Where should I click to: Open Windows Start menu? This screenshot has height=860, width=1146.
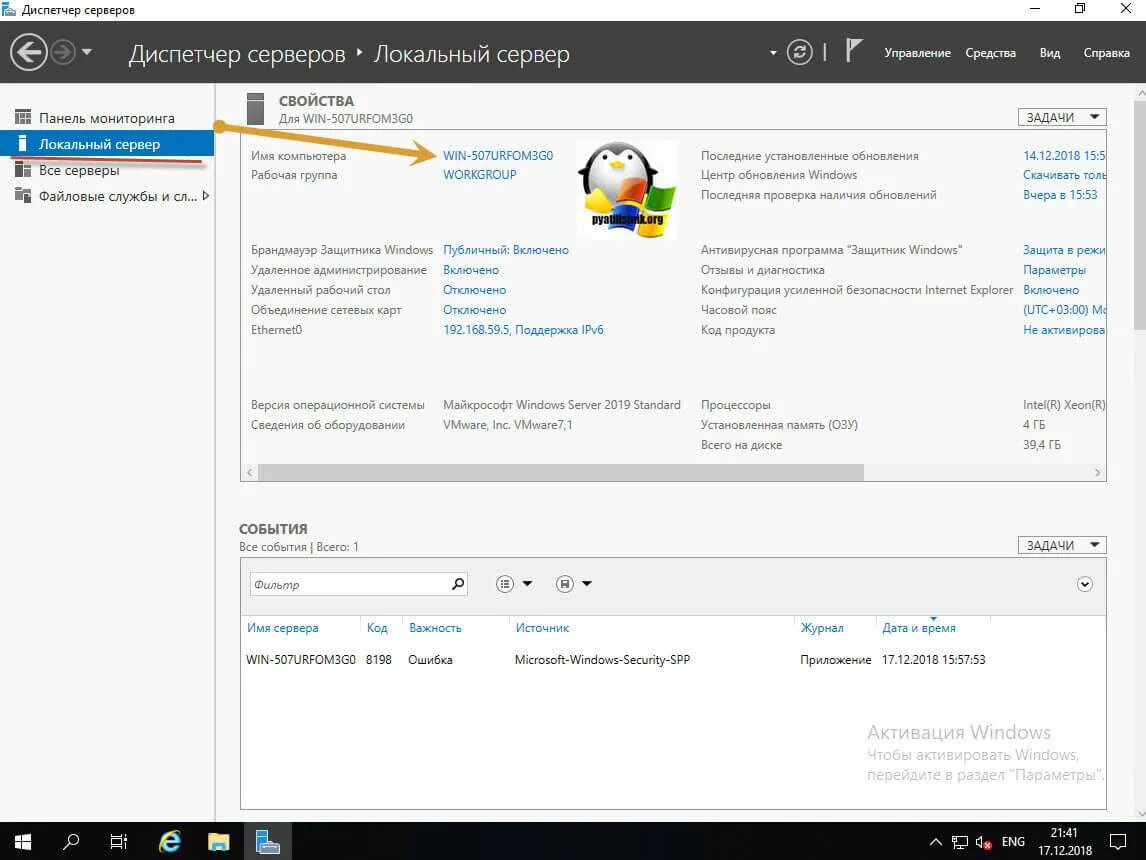(23, 842)
